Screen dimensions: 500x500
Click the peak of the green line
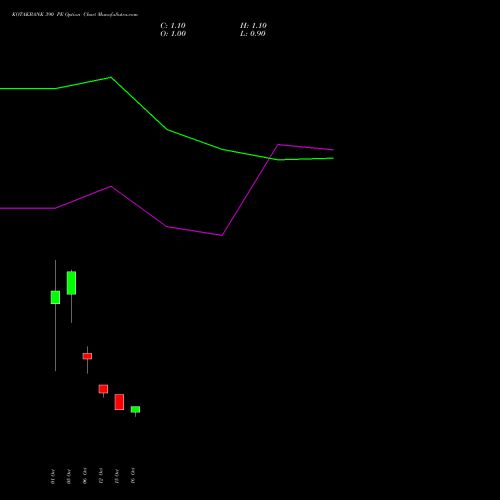pos(111,77)
